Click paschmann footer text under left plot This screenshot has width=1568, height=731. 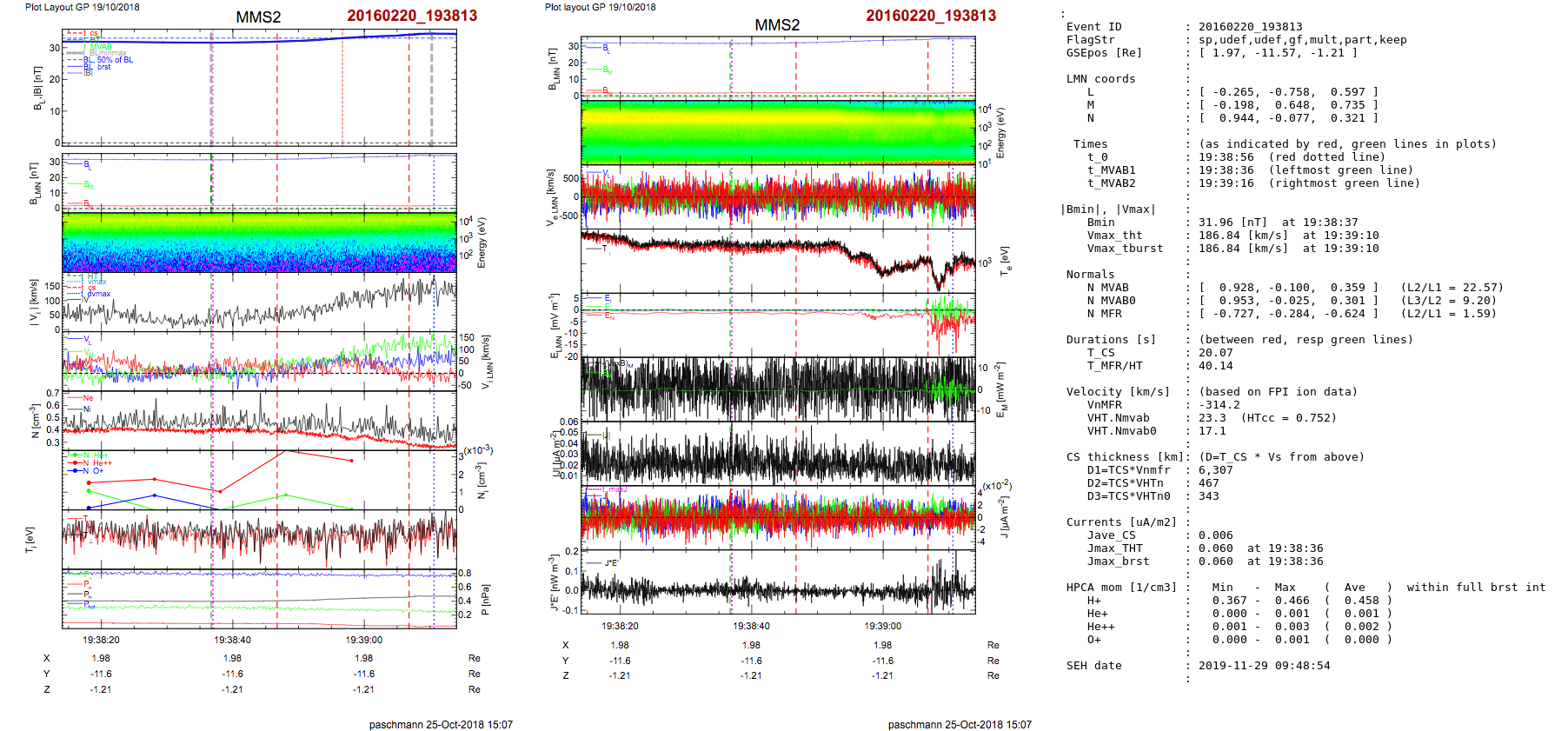[441, 724]
